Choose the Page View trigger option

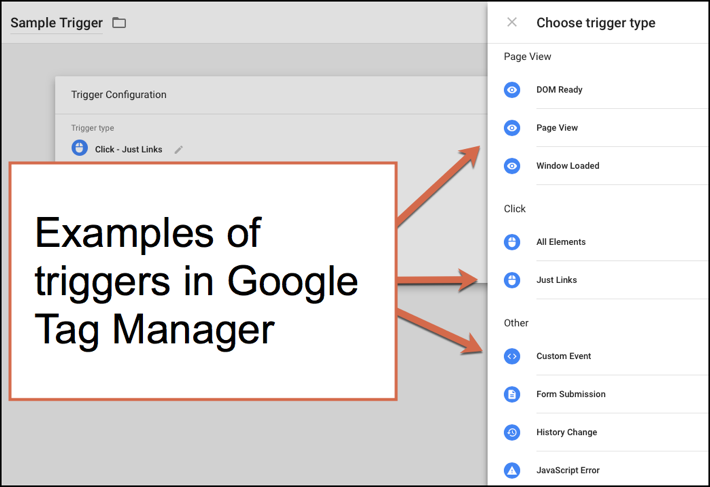coord(599,128)
